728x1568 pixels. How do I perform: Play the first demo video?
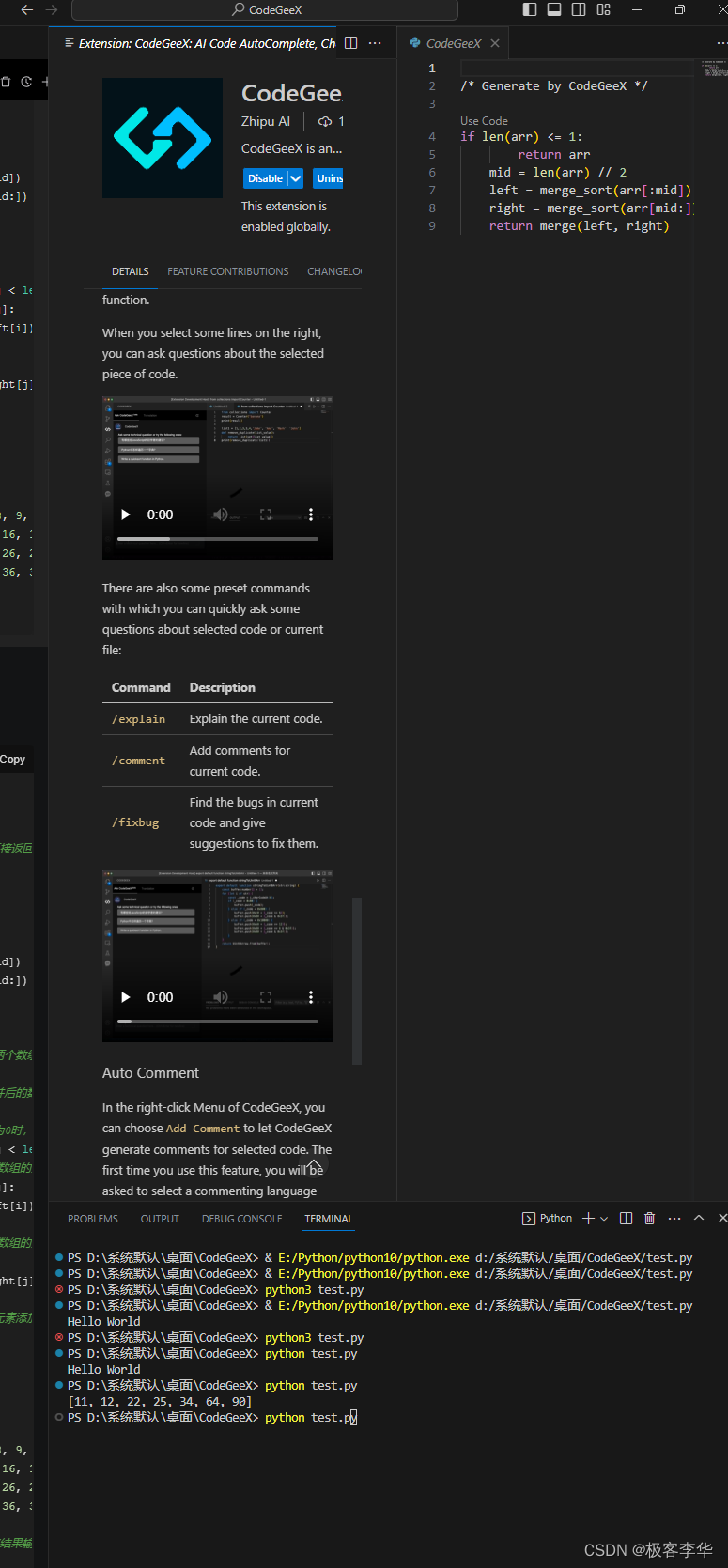(126, 515)
